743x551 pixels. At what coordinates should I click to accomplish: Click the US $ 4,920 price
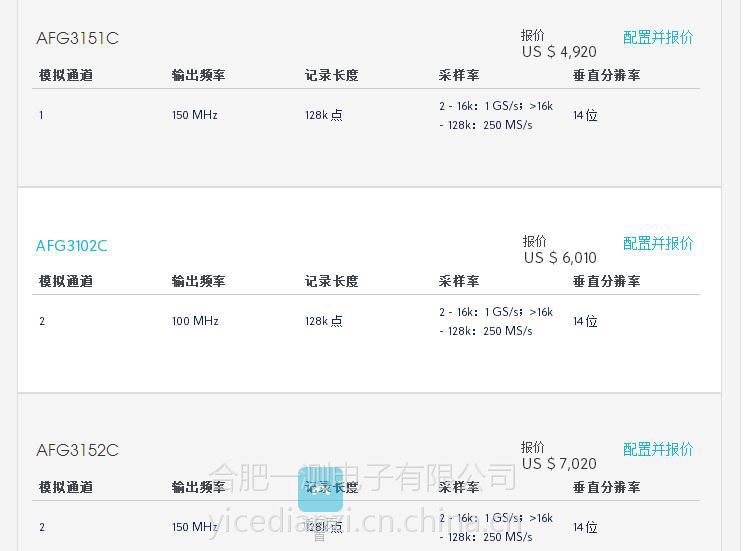coord(559,52)
